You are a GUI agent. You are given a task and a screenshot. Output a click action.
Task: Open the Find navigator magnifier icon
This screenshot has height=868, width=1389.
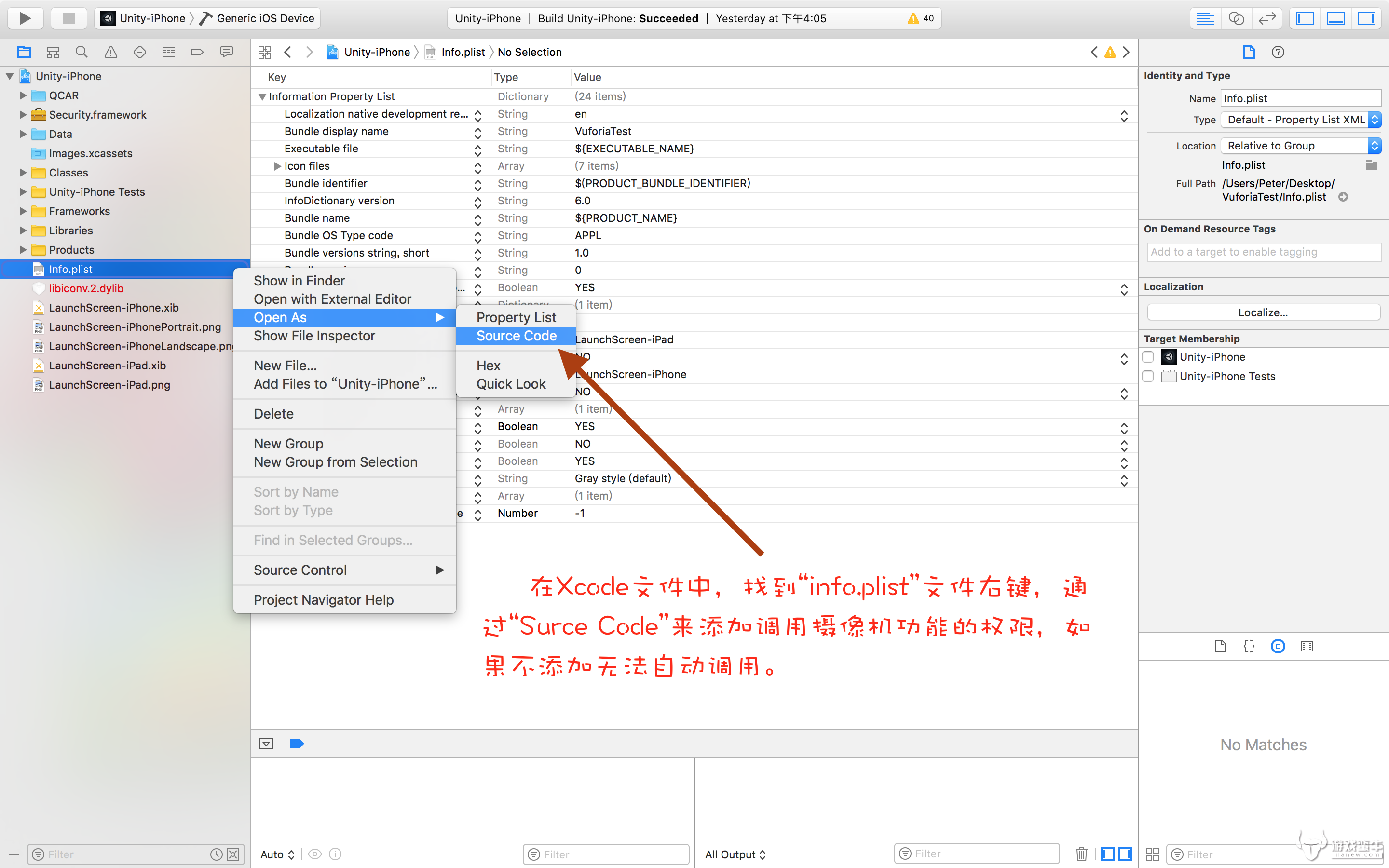tap(82, 52)
